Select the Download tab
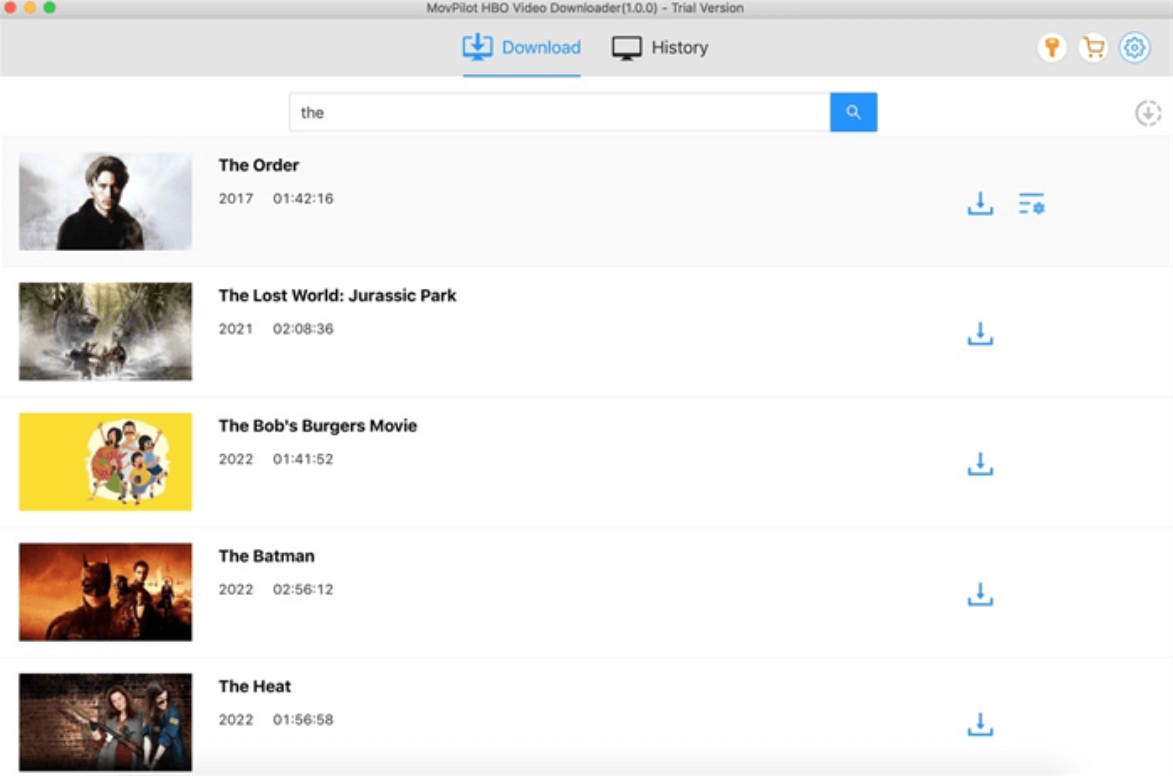Image resolution: width=1173 pixels, height=776 pixels. click(x=521, y=48)
